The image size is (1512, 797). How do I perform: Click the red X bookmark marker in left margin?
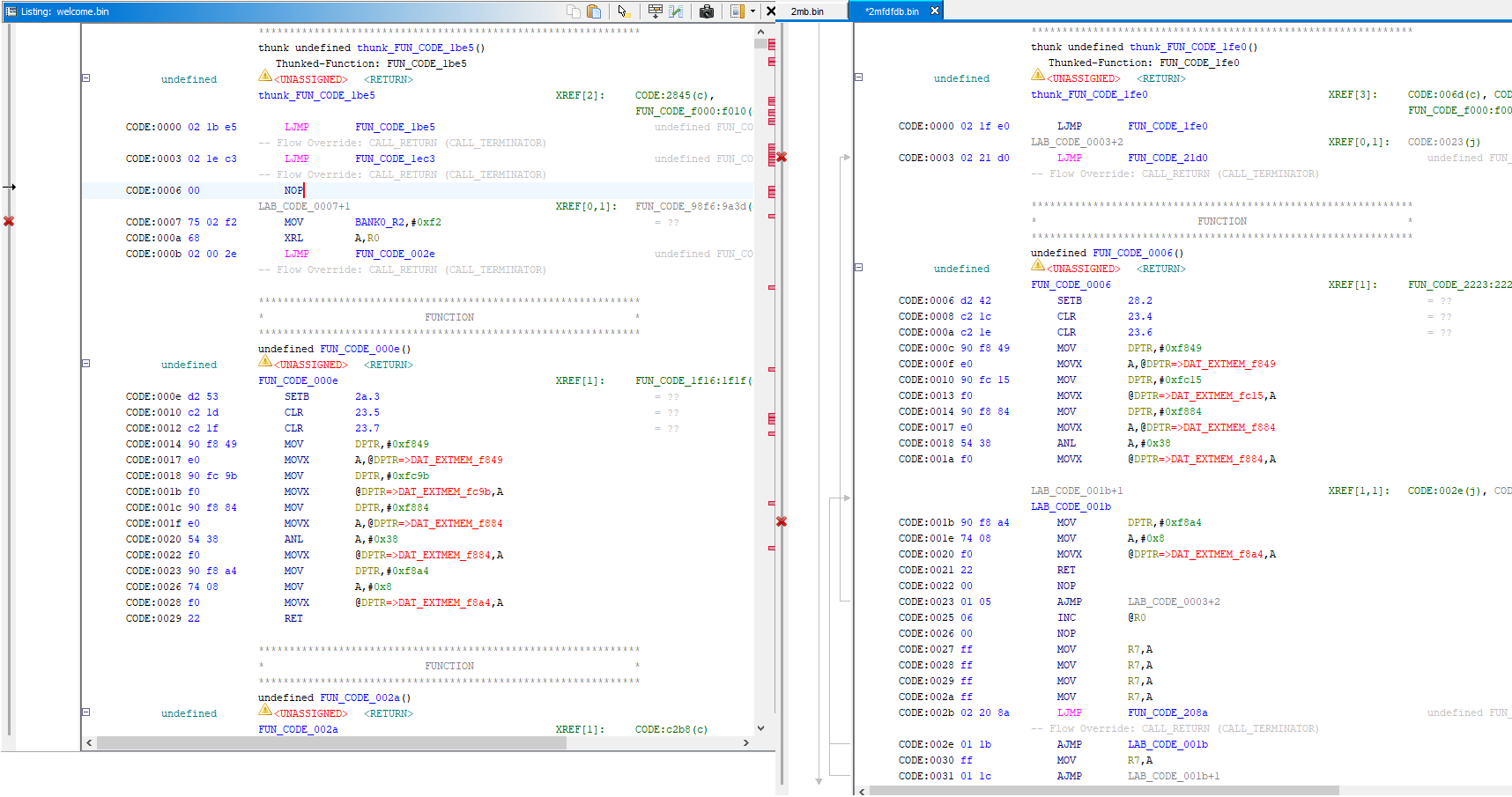pyautogui.click(x=9, y=221)
